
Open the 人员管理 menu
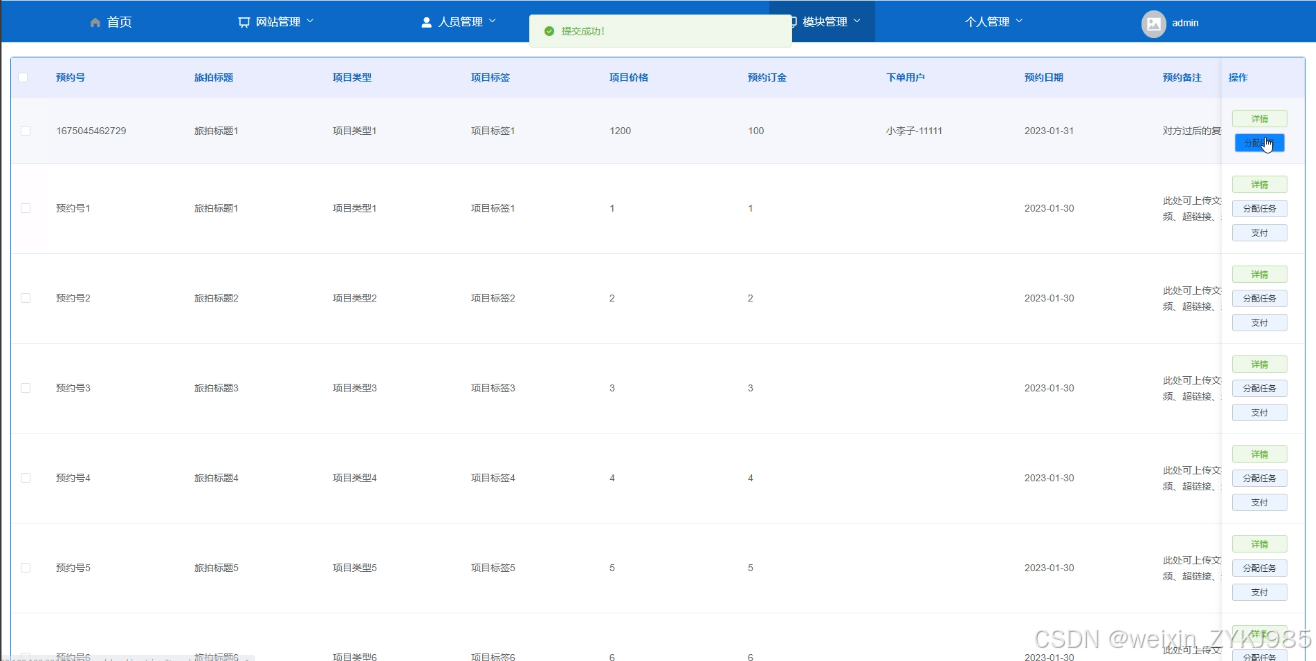458,22
